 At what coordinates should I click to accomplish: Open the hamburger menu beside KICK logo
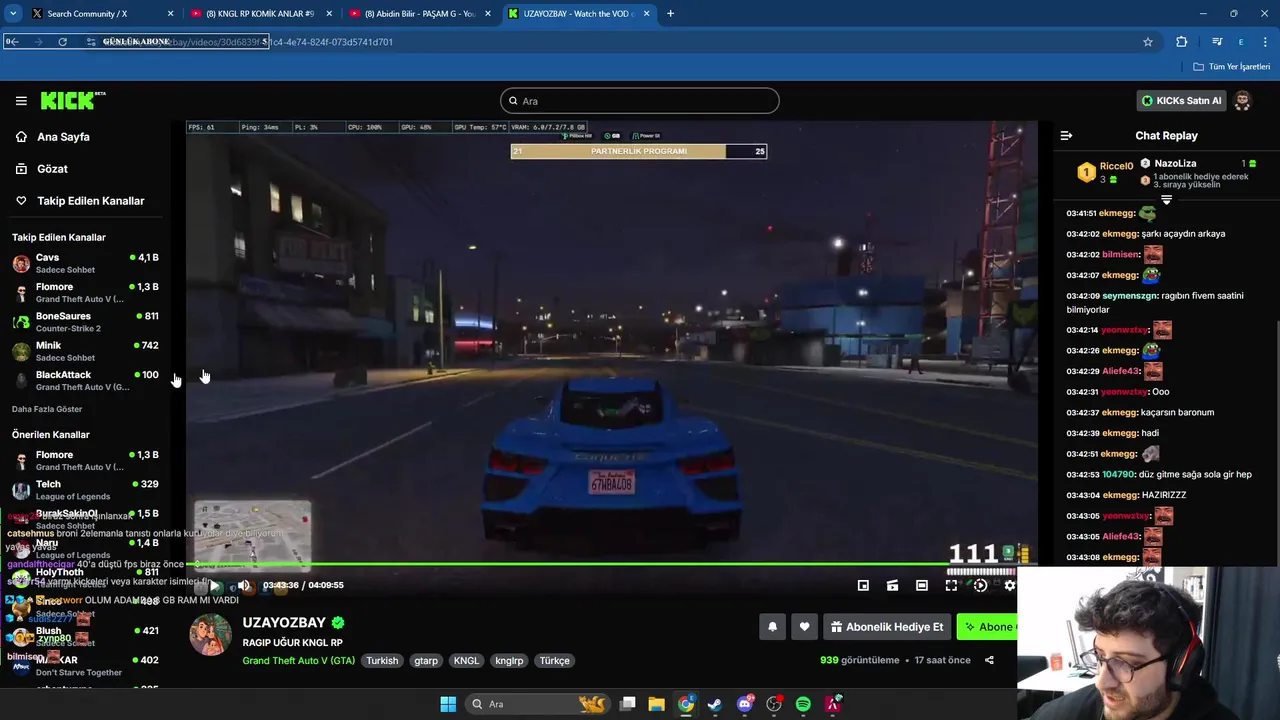pos(21,101)
